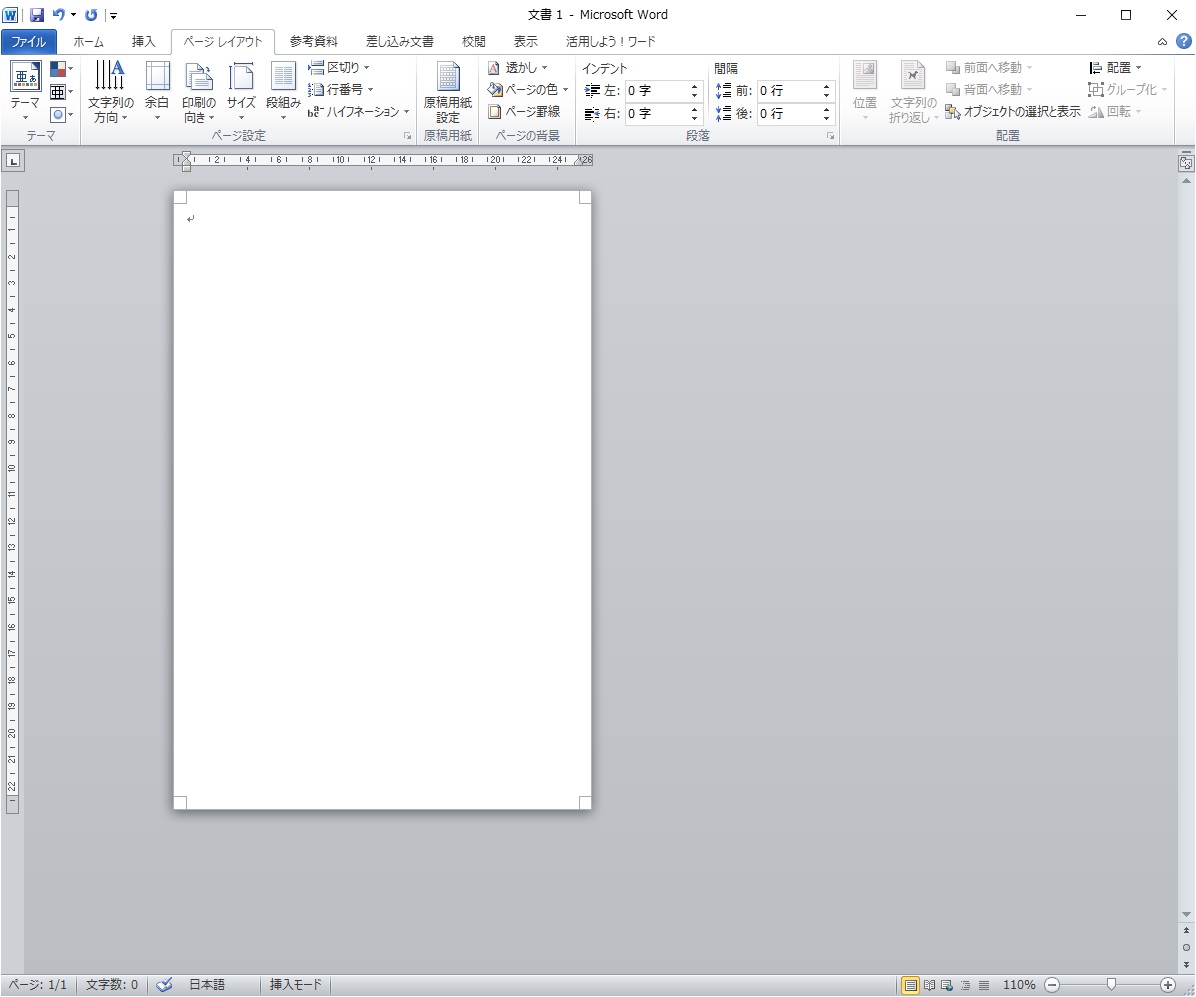Image resolution: width=1196 pixels, height=997 pixels.
Task: Click next page double arrow button
Action: coord(1186,964)
